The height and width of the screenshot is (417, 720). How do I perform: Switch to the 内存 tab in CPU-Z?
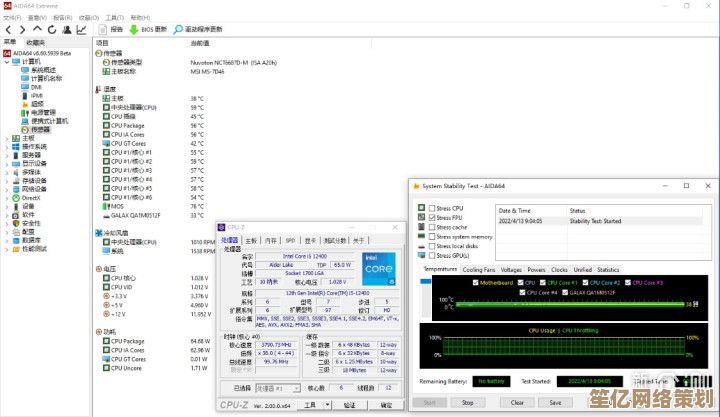[271, 240]
